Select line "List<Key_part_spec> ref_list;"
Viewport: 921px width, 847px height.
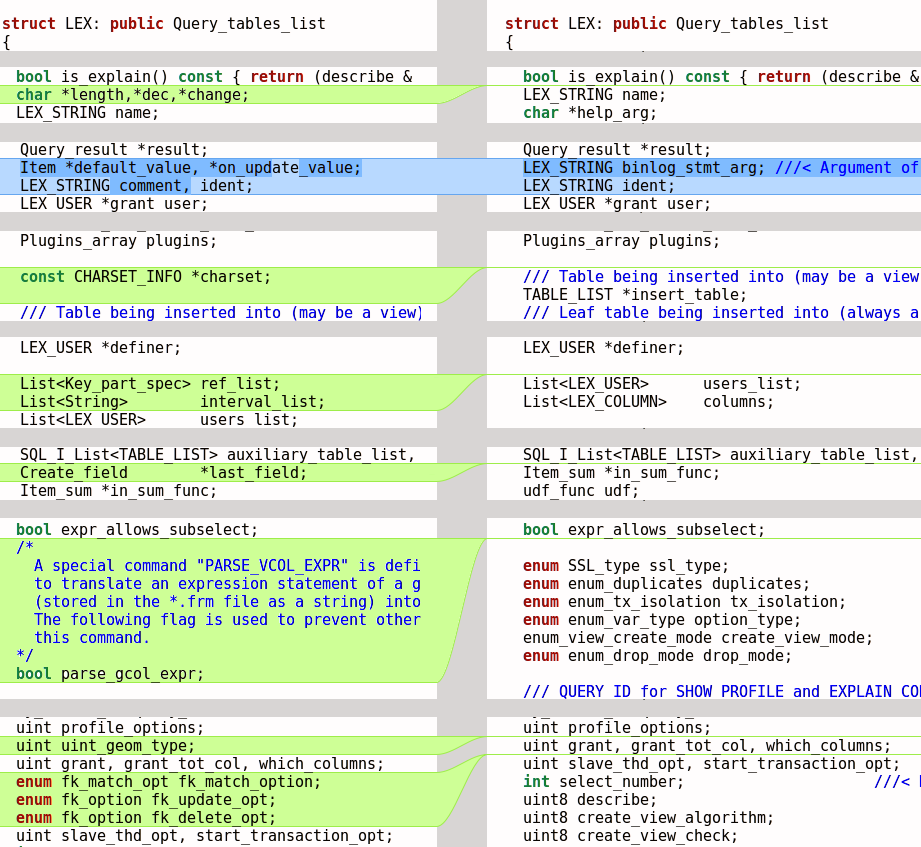coord(150,384)
